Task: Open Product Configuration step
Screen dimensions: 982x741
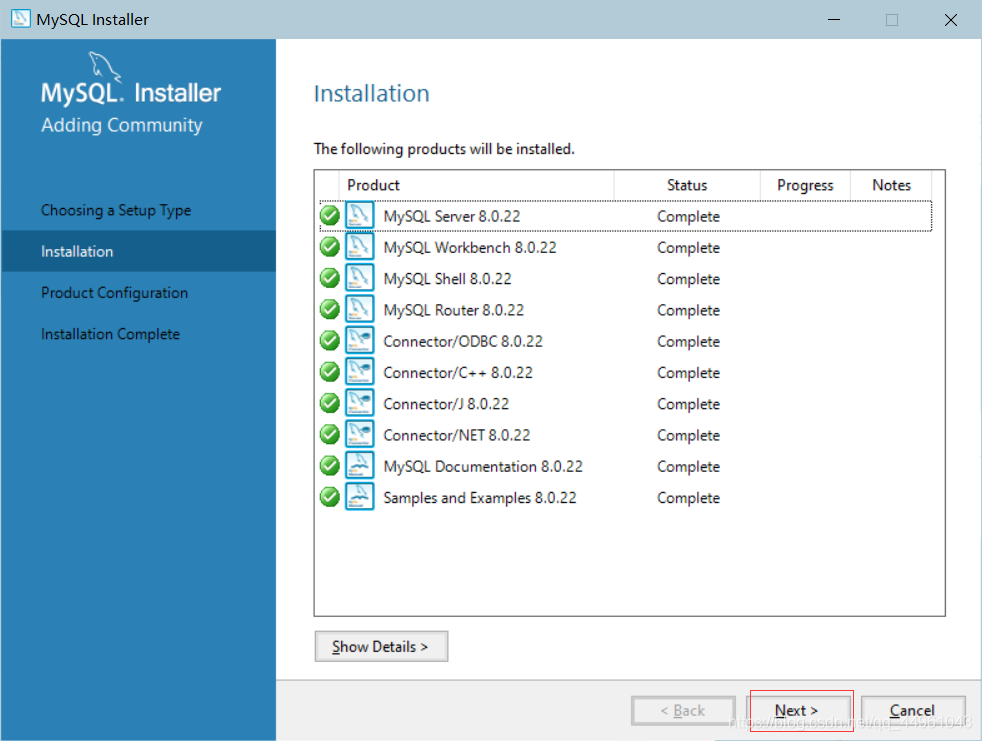Action: coord(115,293)
